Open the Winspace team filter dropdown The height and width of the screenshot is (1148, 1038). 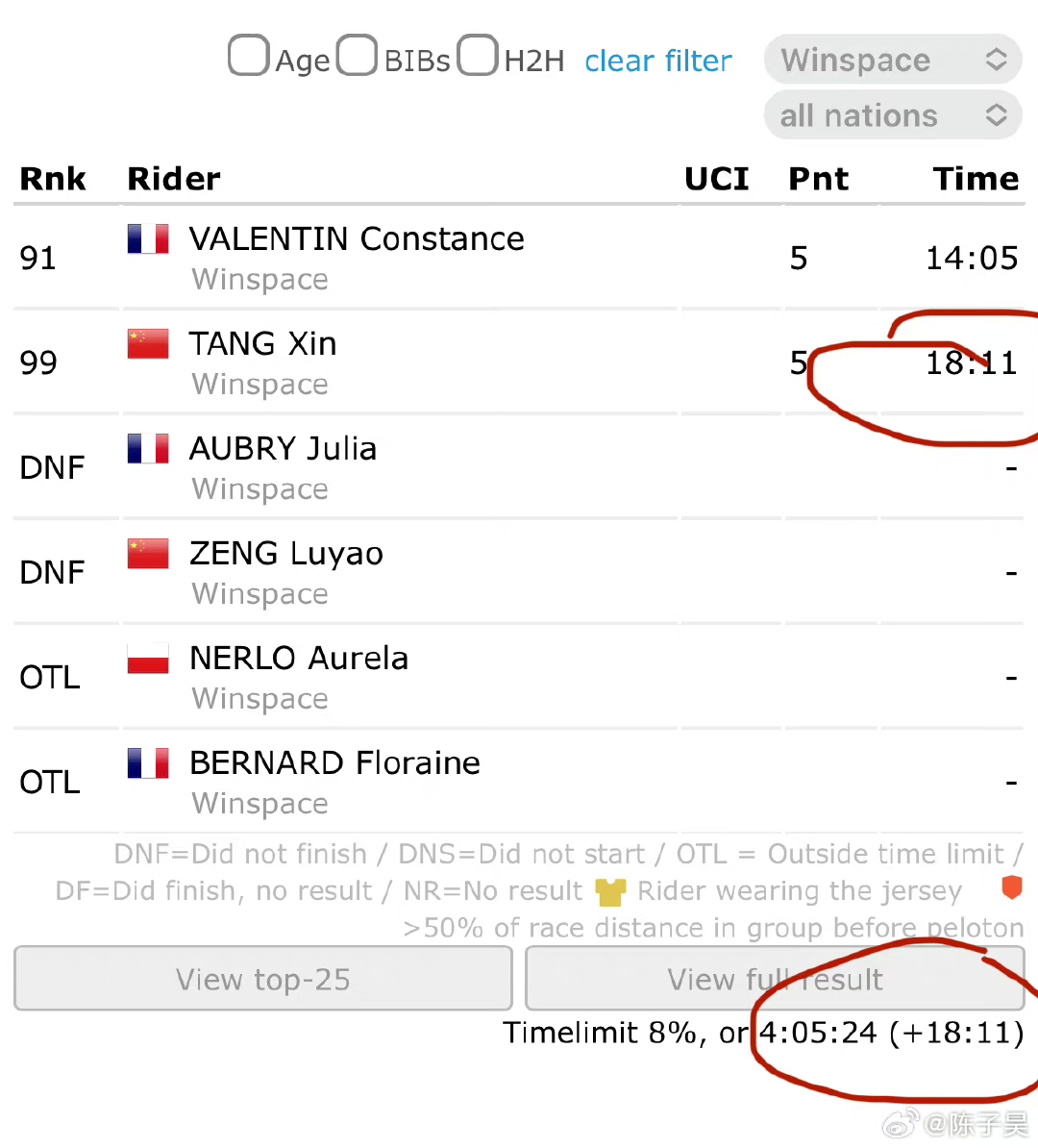[893, 60]
